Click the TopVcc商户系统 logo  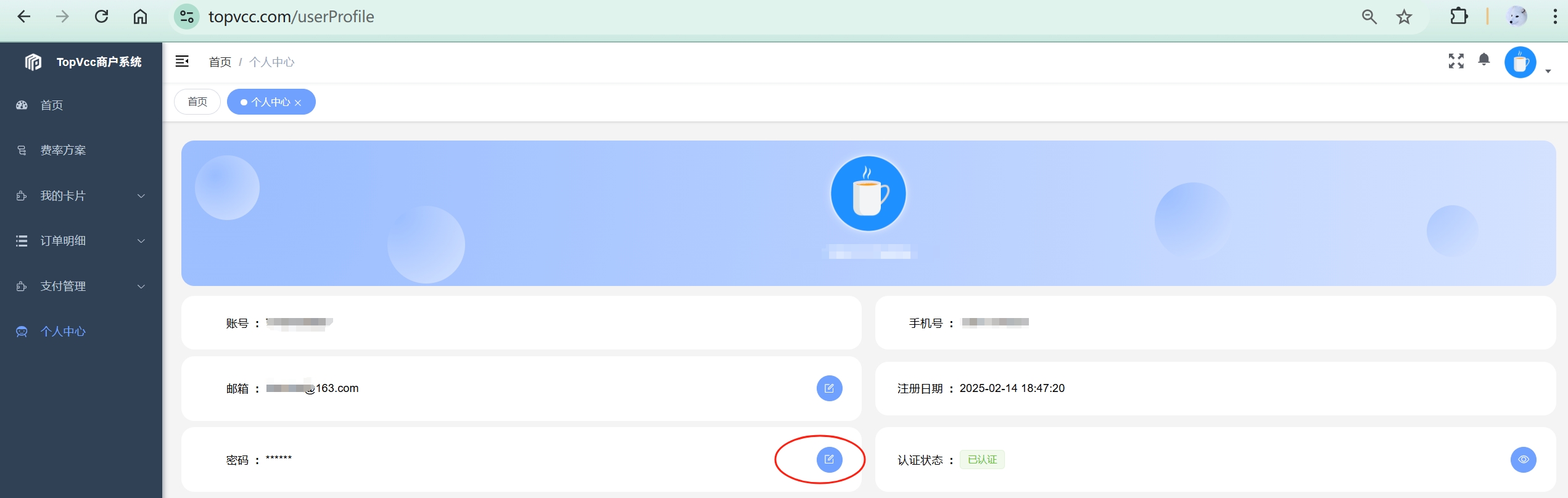point(83,62)
